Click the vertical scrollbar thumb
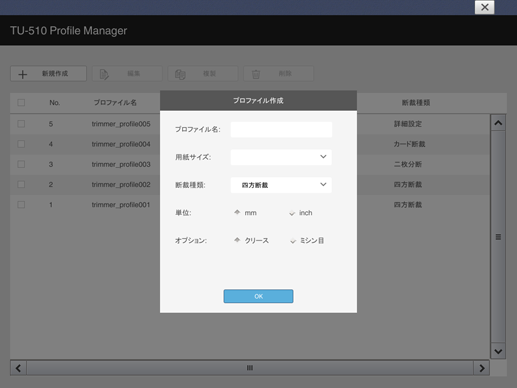Screen dimensions: 517x388 click(498, 237)
